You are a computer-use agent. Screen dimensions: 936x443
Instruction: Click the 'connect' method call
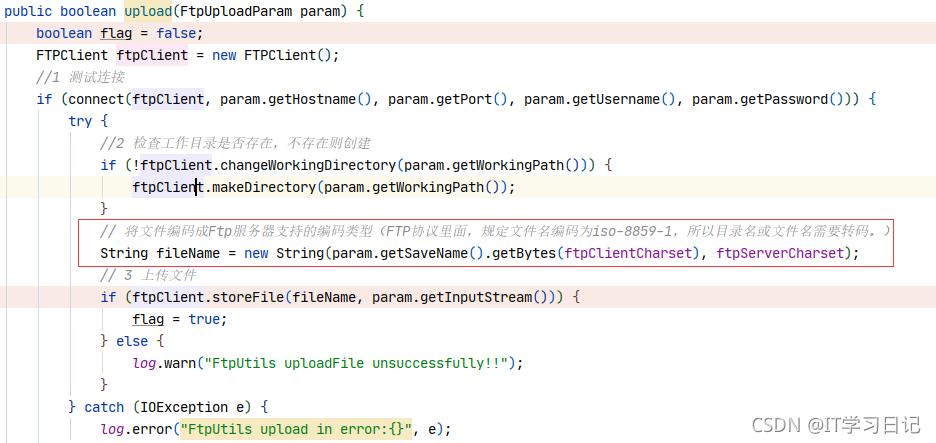(x=96, y=99)
